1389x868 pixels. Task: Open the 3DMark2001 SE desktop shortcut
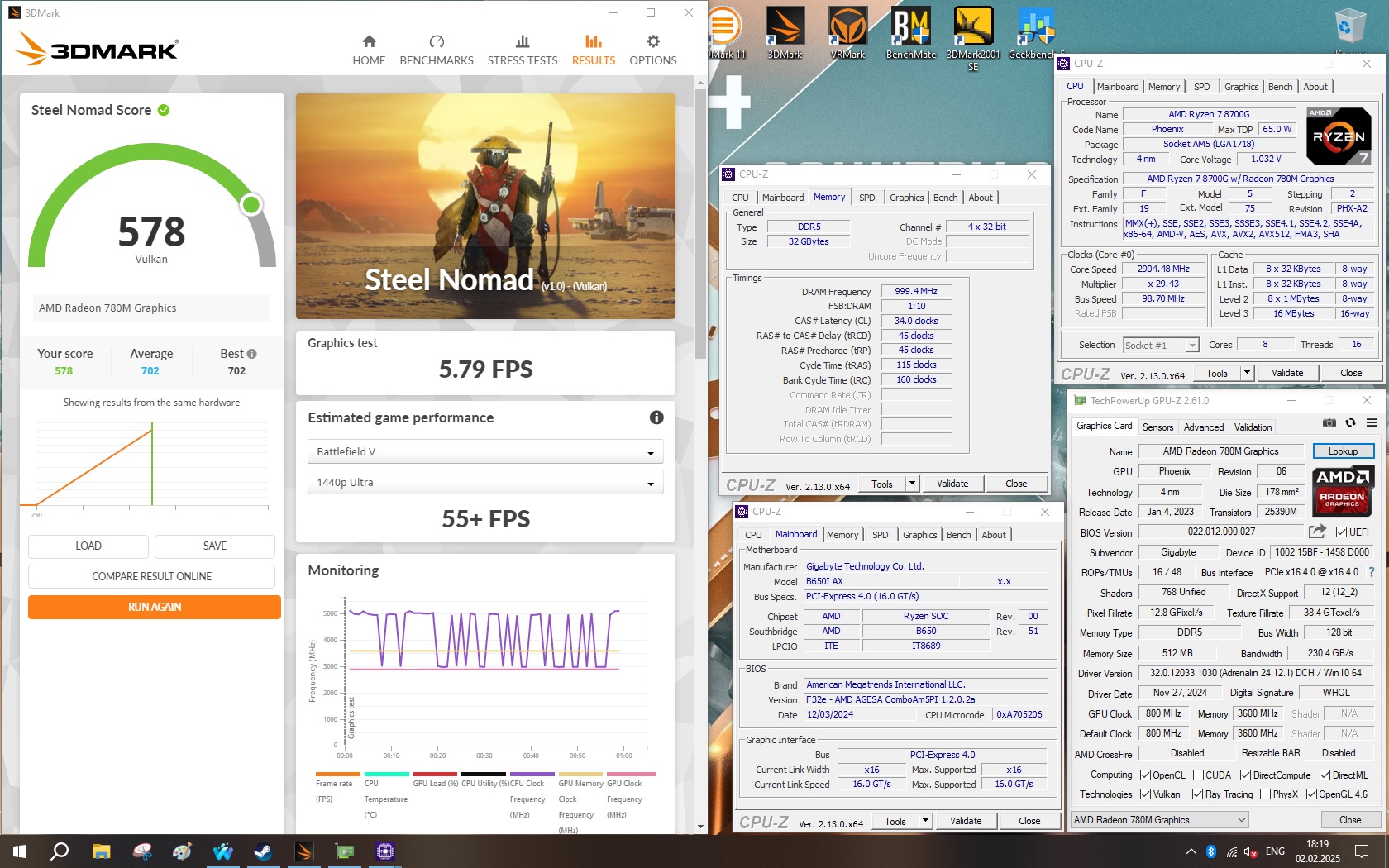tap(973, 39)
